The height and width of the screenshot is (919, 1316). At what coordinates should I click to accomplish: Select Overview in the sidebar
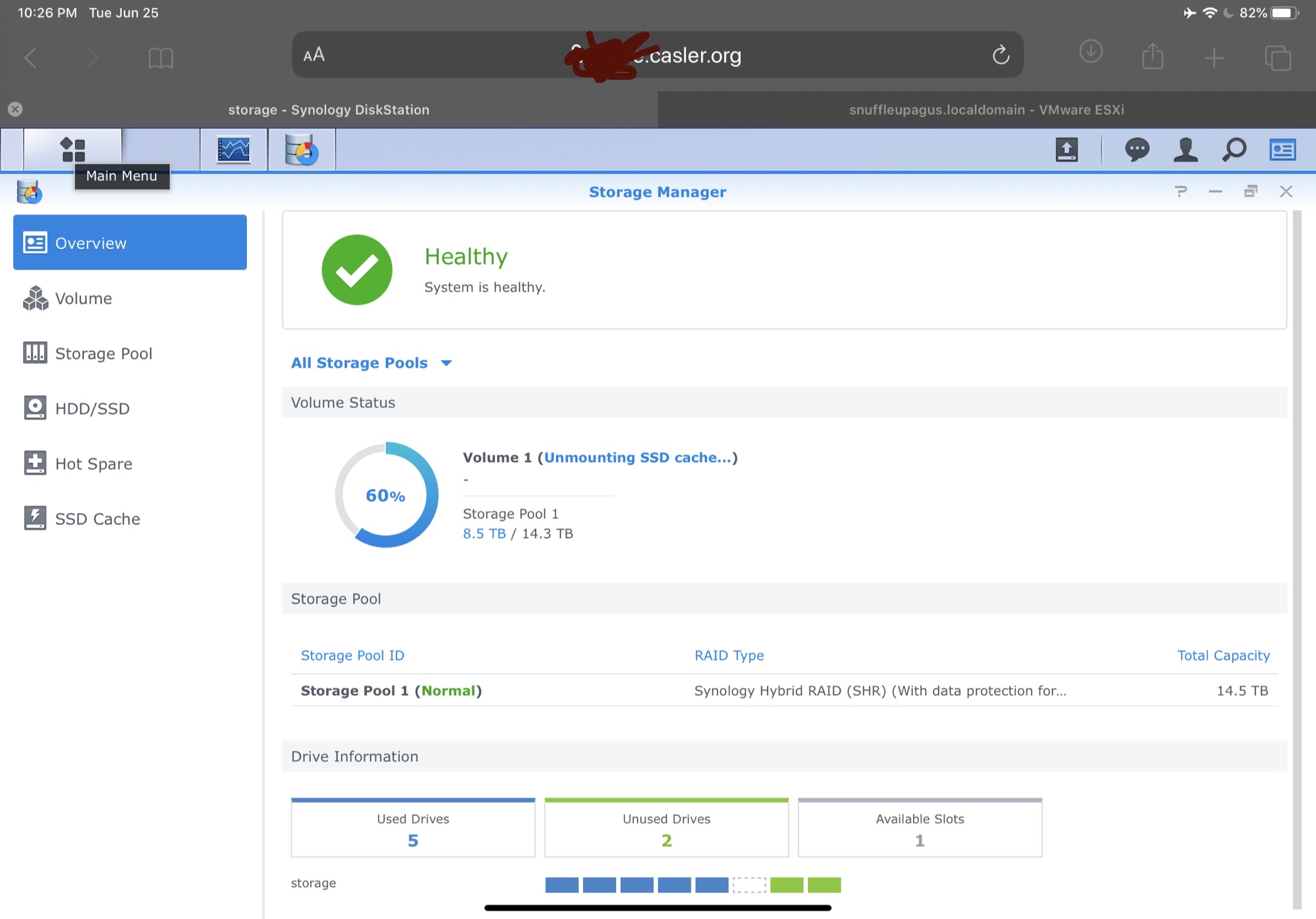tap(130, 243)
